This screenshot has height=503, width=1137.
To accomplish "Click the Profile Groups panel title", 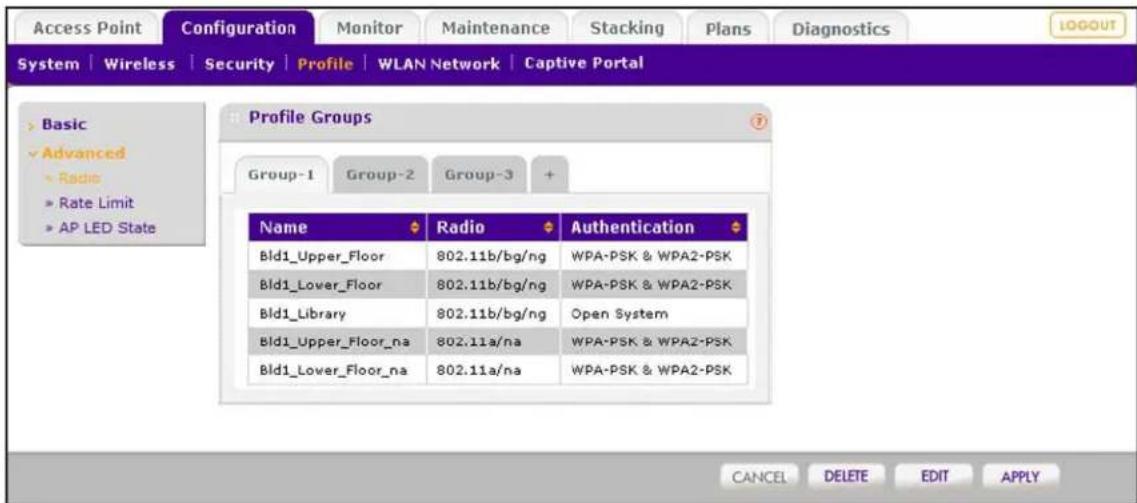I will [x=310, y=117].
